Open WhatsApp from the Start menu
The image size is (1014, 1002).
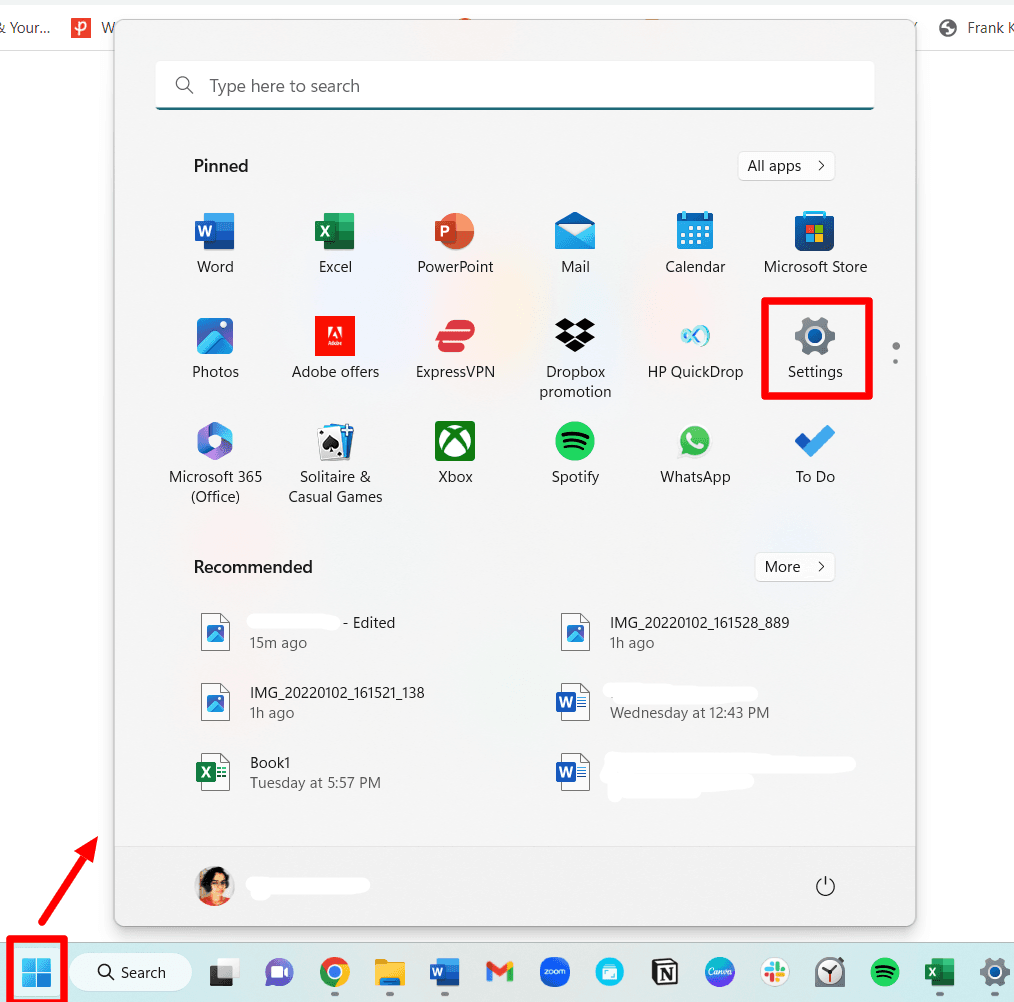click(x=694, y=441)
